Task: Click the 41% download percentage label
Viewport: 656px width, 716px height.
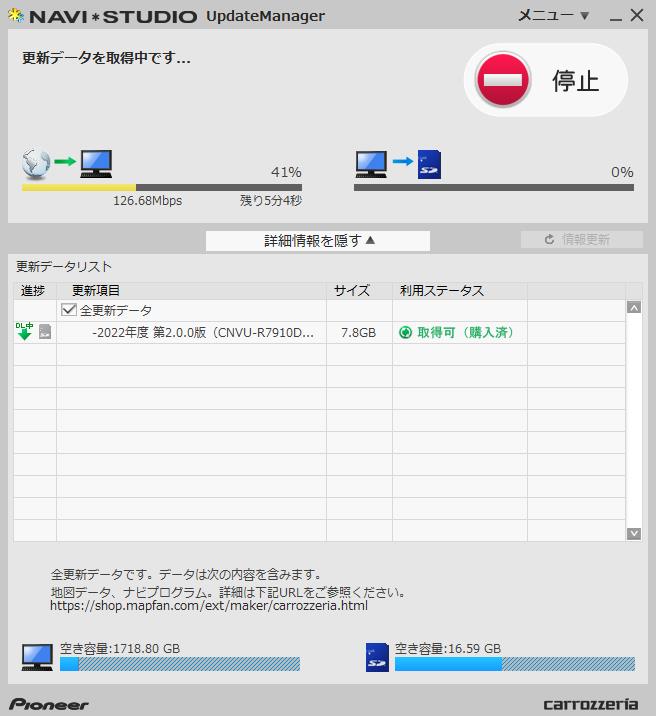Action: coord(286,172)
